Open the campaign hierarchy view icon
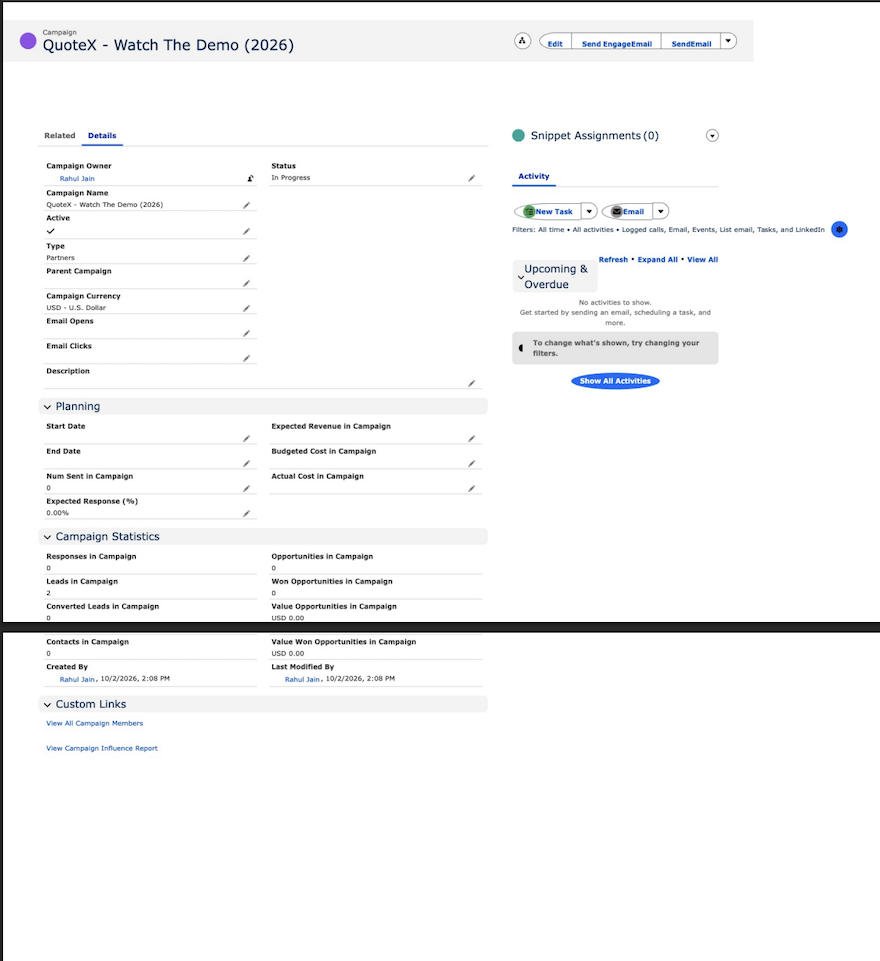This screenshot has height=961, width=880. (522, 41)
